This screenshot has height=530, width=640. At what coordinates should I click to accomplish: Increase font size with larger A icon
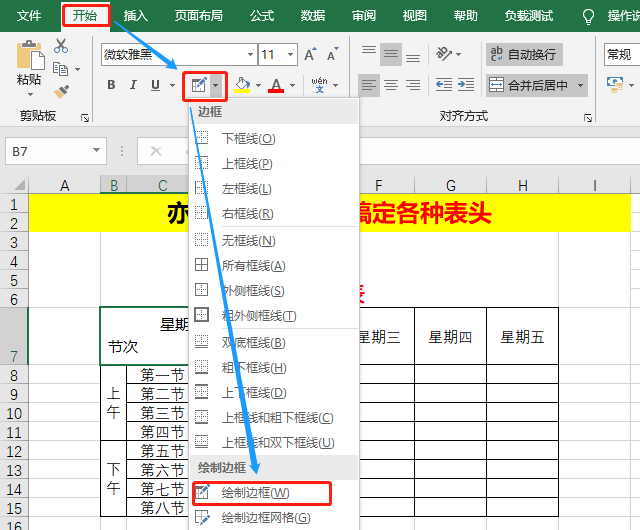pyautogui.click(x=310, y=54)
